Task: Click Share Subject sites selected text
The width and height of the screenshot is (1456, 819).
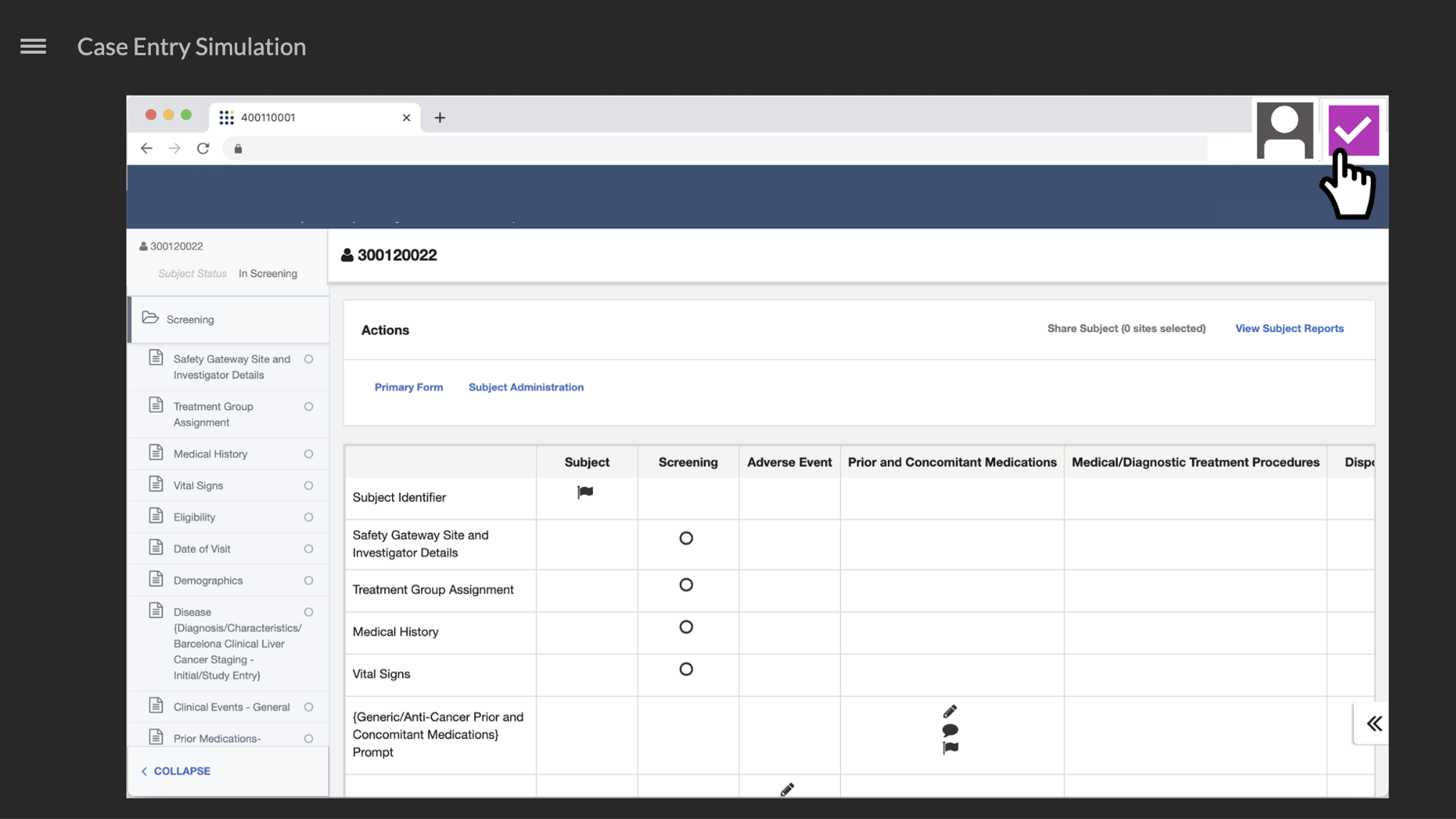Action: click(1126, 328)
